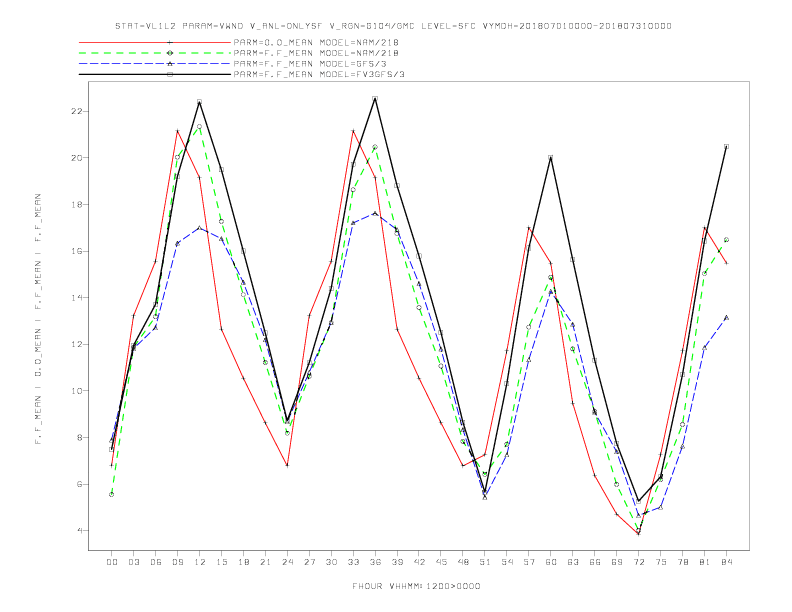
Task: Click x-axis forecast hour label 27
Action: coord(309,562)
